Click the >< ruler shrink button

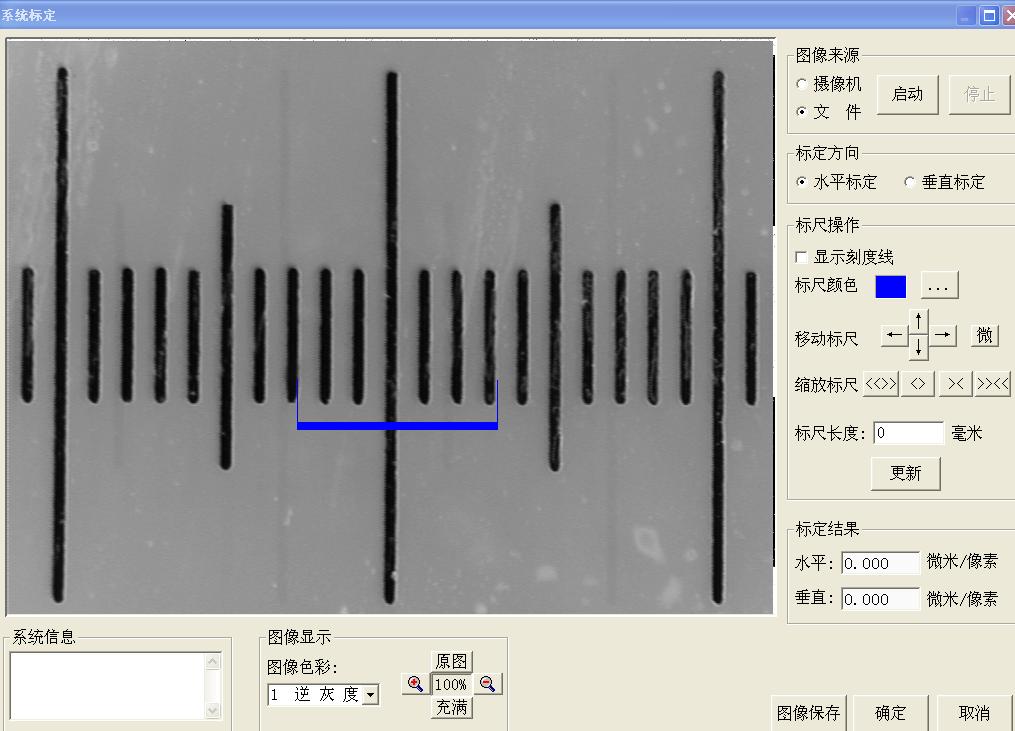point(955,384)
